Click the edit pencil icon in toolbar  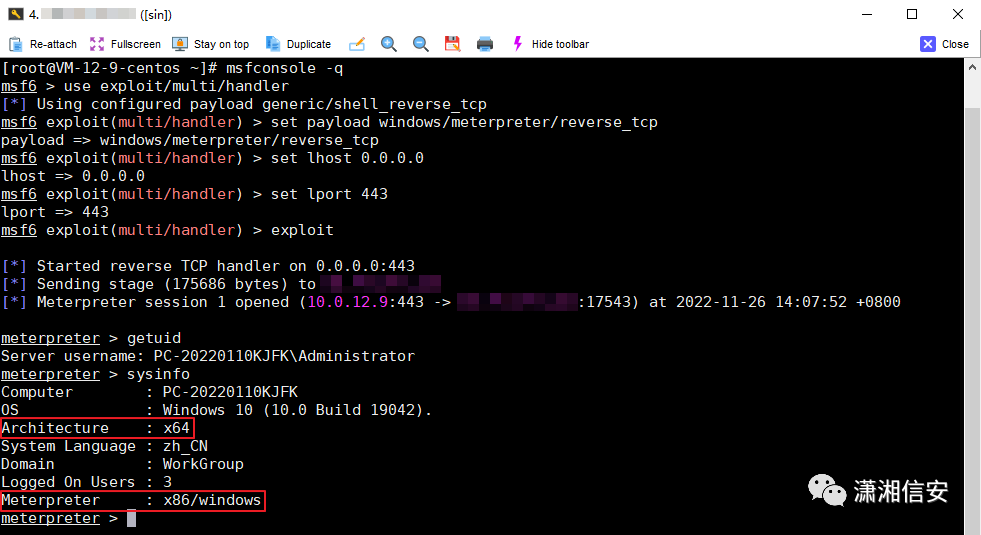357,44
